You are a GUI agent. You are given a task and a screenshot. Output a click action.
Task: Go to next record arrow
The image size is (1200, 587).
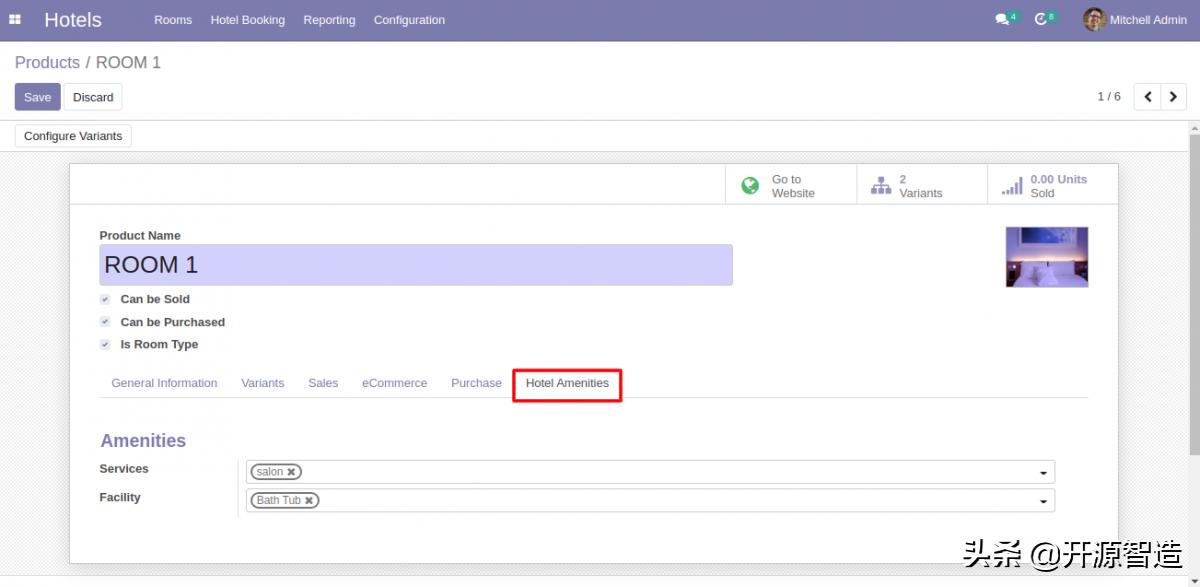coord(1173,97)
